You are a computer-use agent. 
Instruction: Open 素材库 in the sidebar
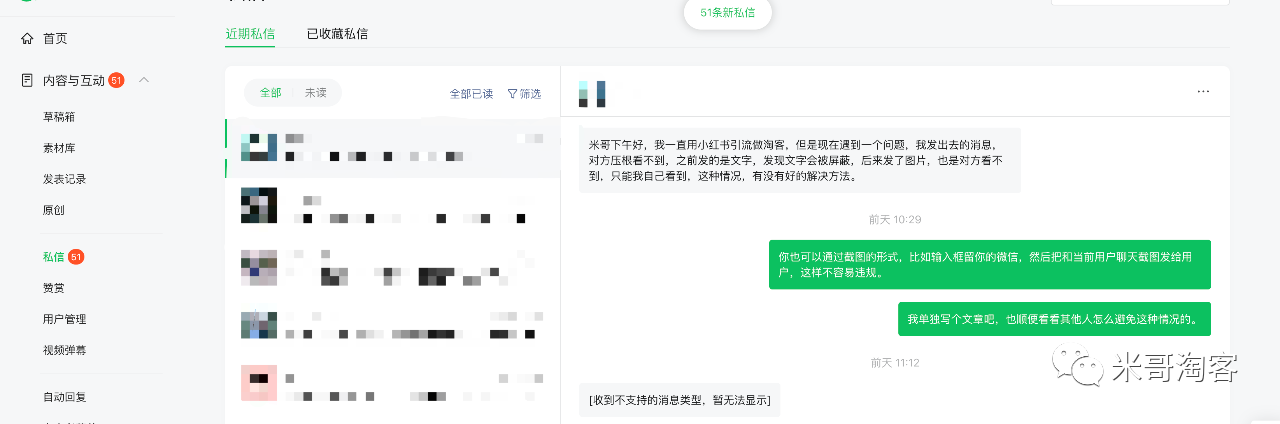(58, 148)
